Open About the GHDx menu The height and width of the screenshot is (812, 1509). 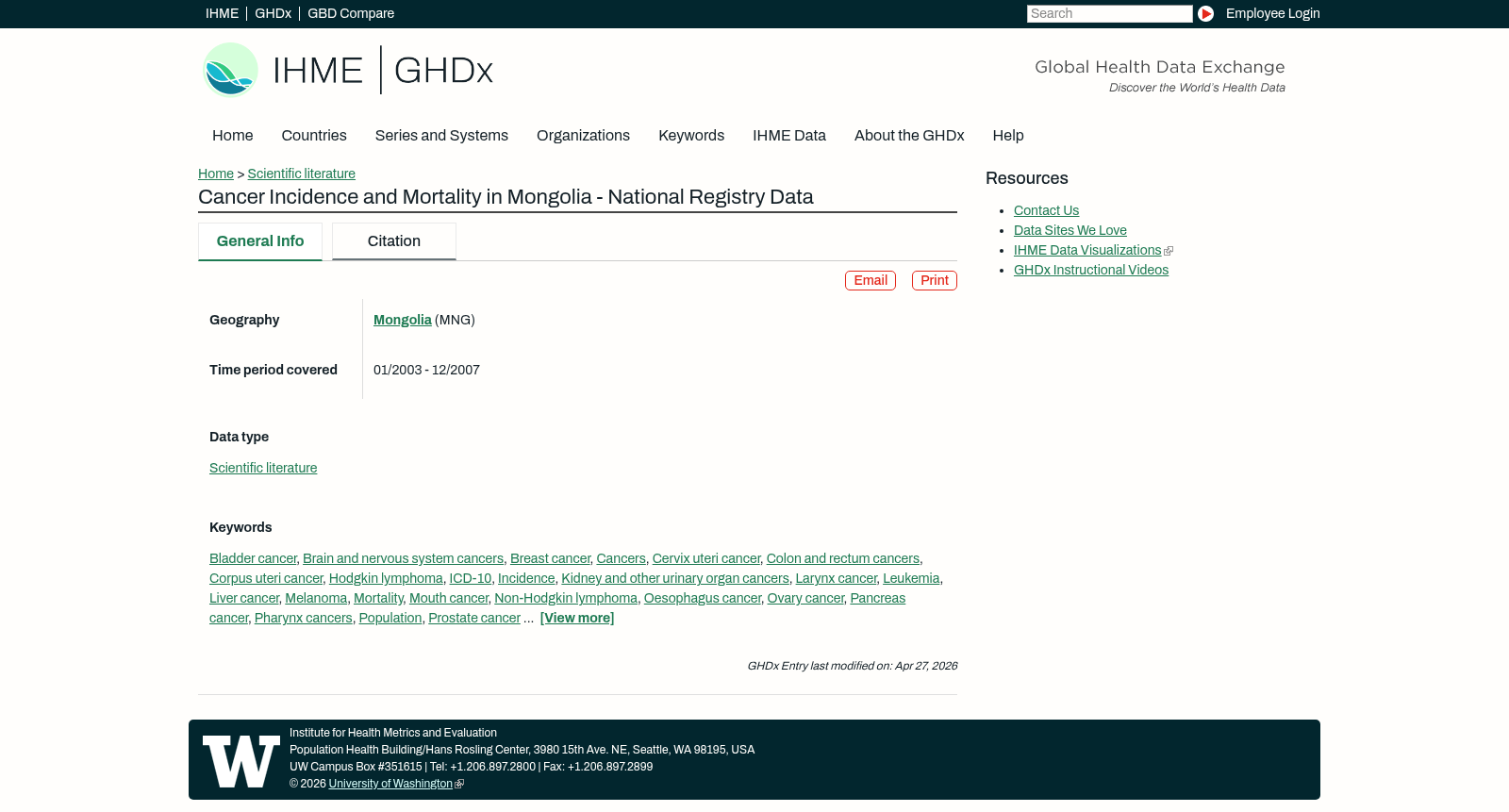click(x=909, y=136)
